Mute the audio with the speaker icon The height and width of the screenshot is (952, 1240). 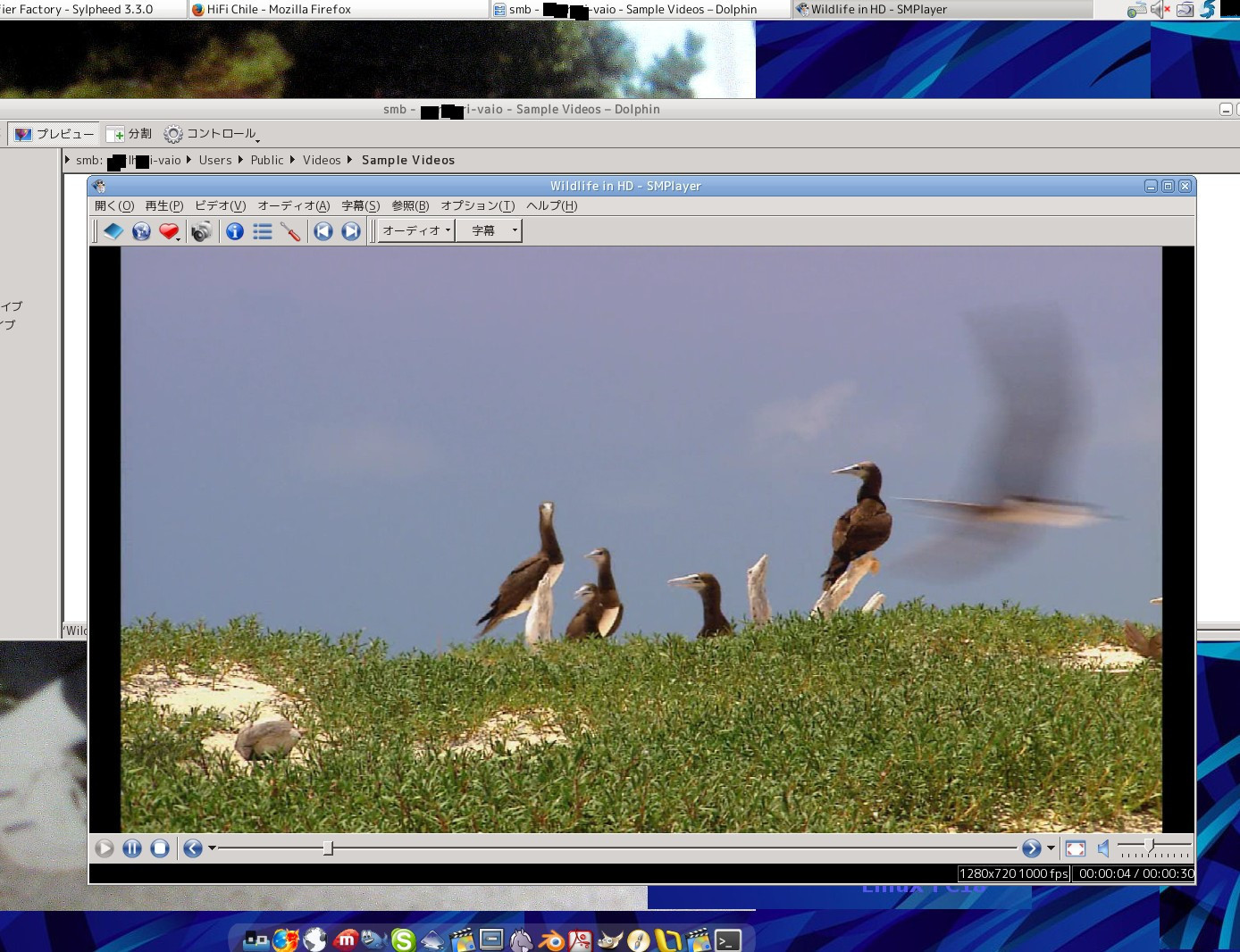[x=1102, y=848]
